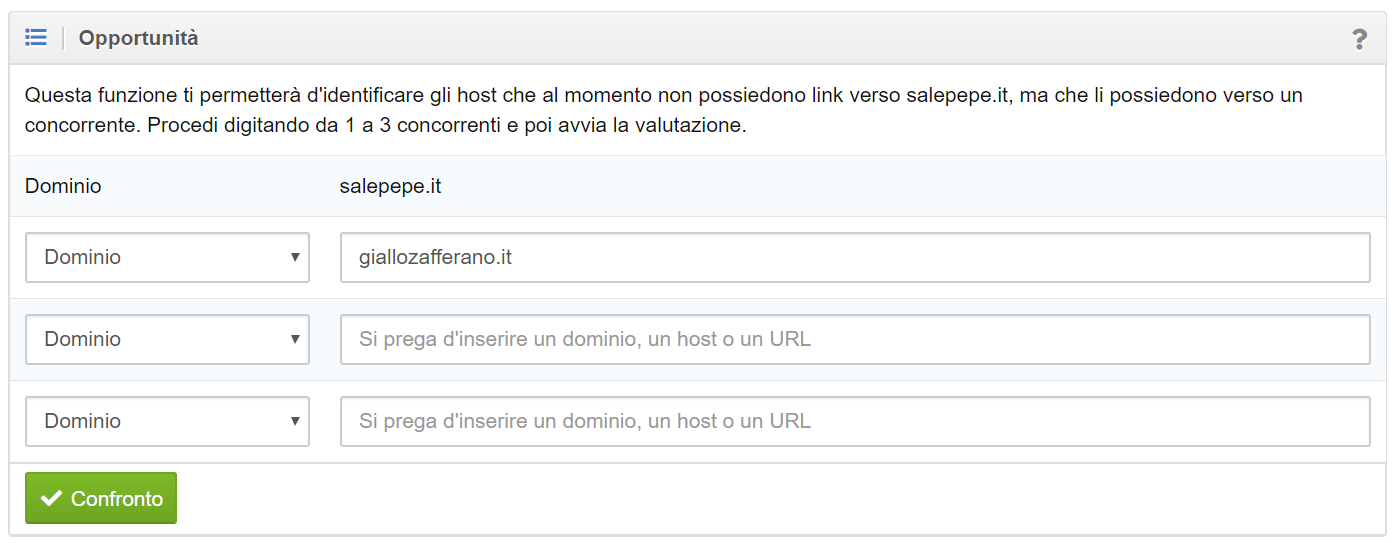Click the vertical separator next to the list icon
Viewport: 1394px width, 543px height.
63,38
